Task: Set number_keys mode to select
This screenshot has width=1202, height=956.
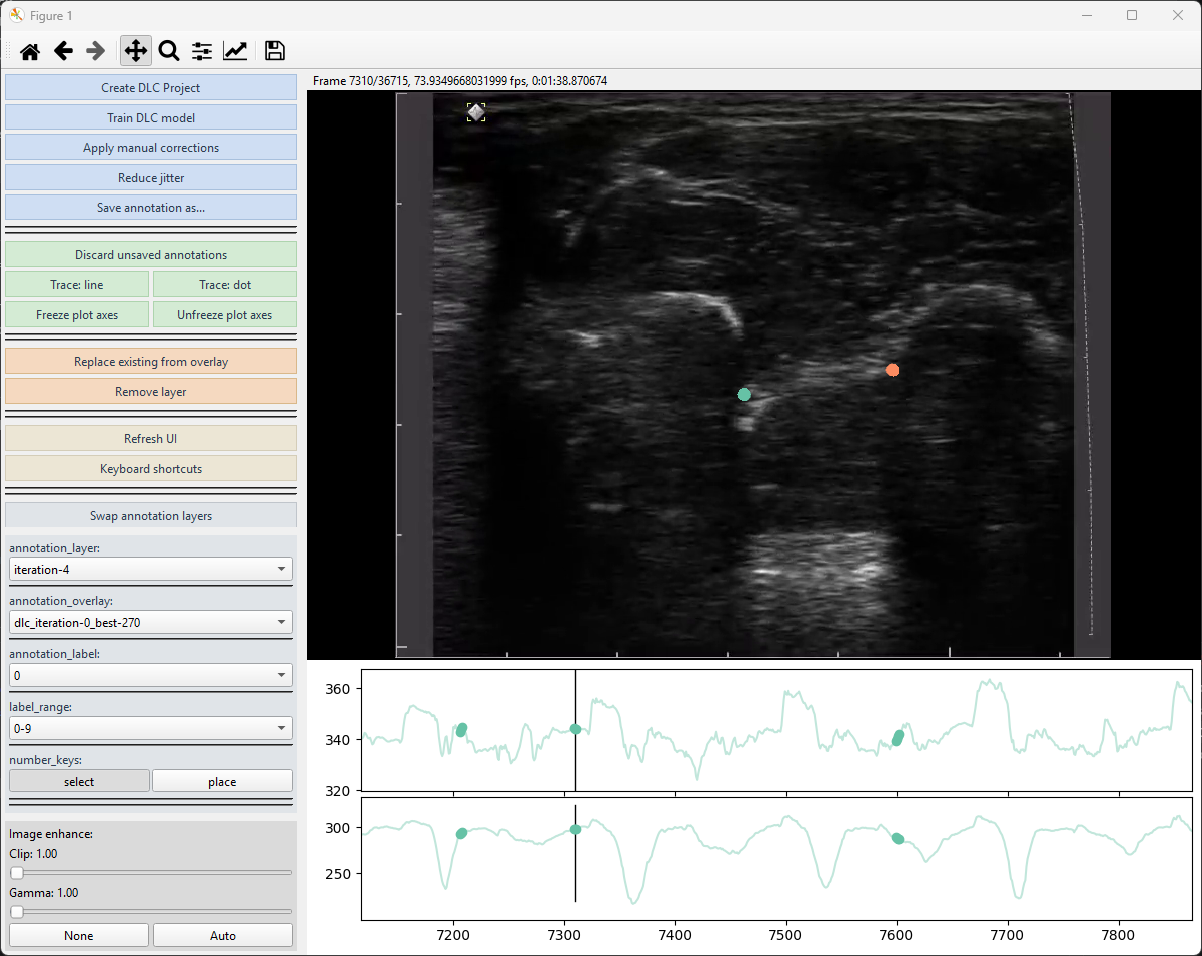Action: (x=79, y=781)
